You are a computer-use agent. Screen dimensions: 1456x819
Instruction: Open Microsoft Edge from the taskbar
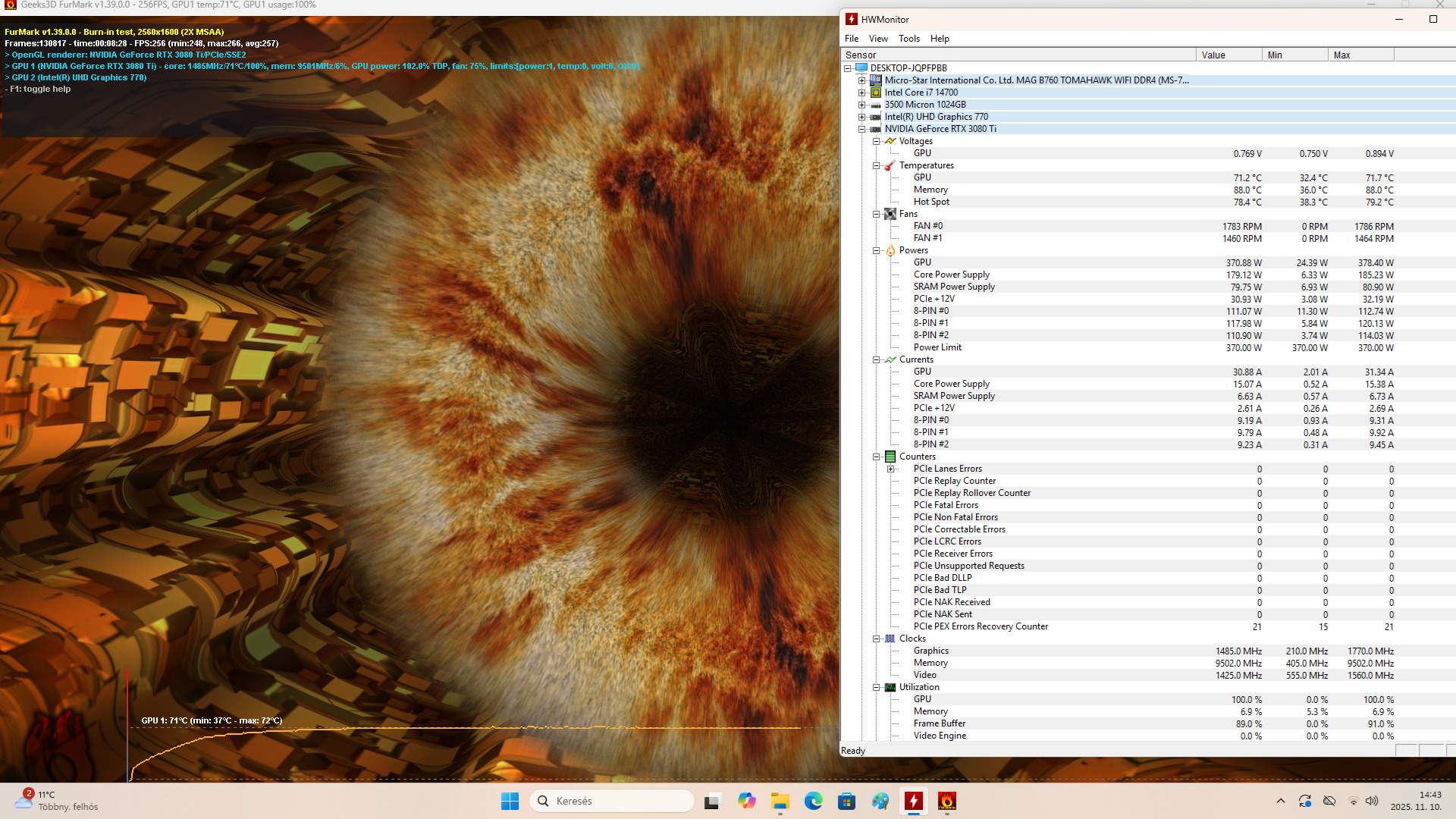[x=813, y=801]
